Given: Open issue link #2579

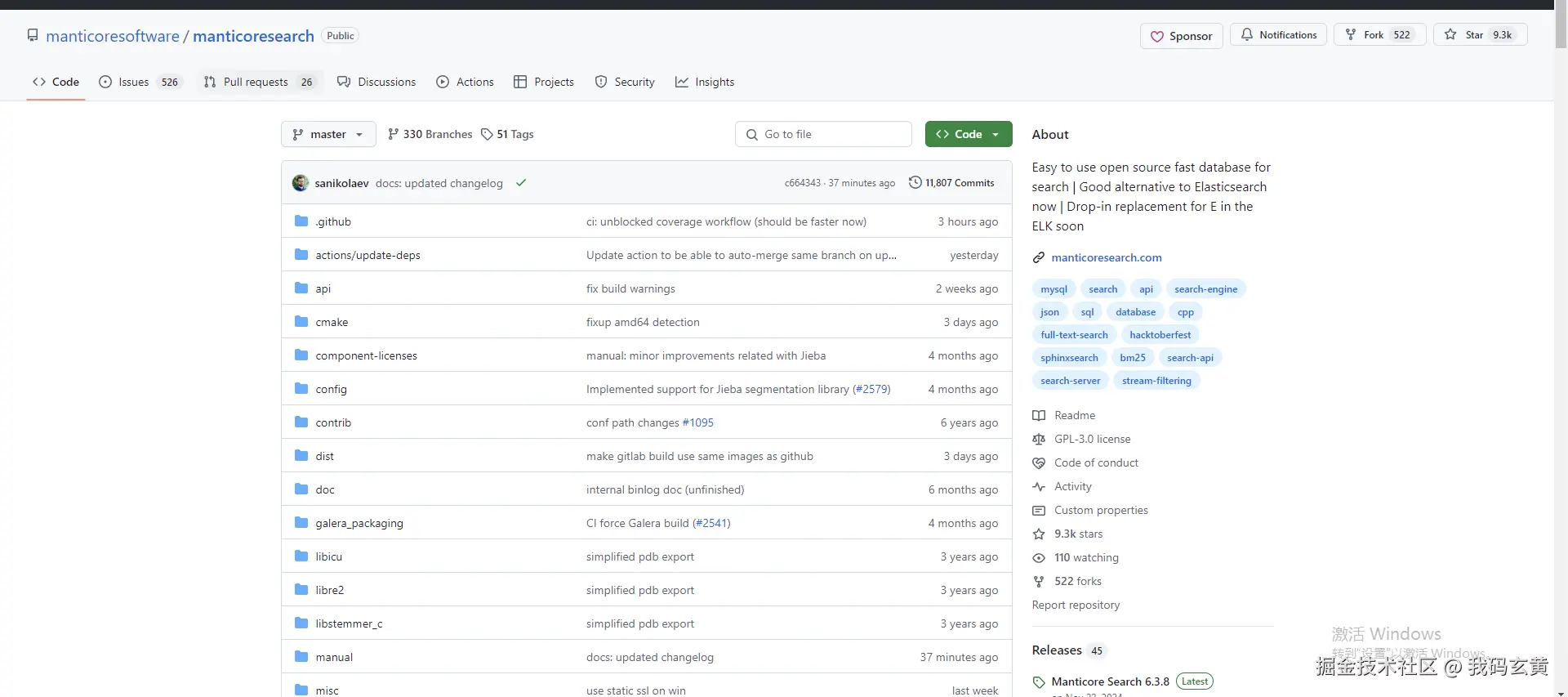Looking at the screenshot, I should pyautogui.click(x=871, y=389).
